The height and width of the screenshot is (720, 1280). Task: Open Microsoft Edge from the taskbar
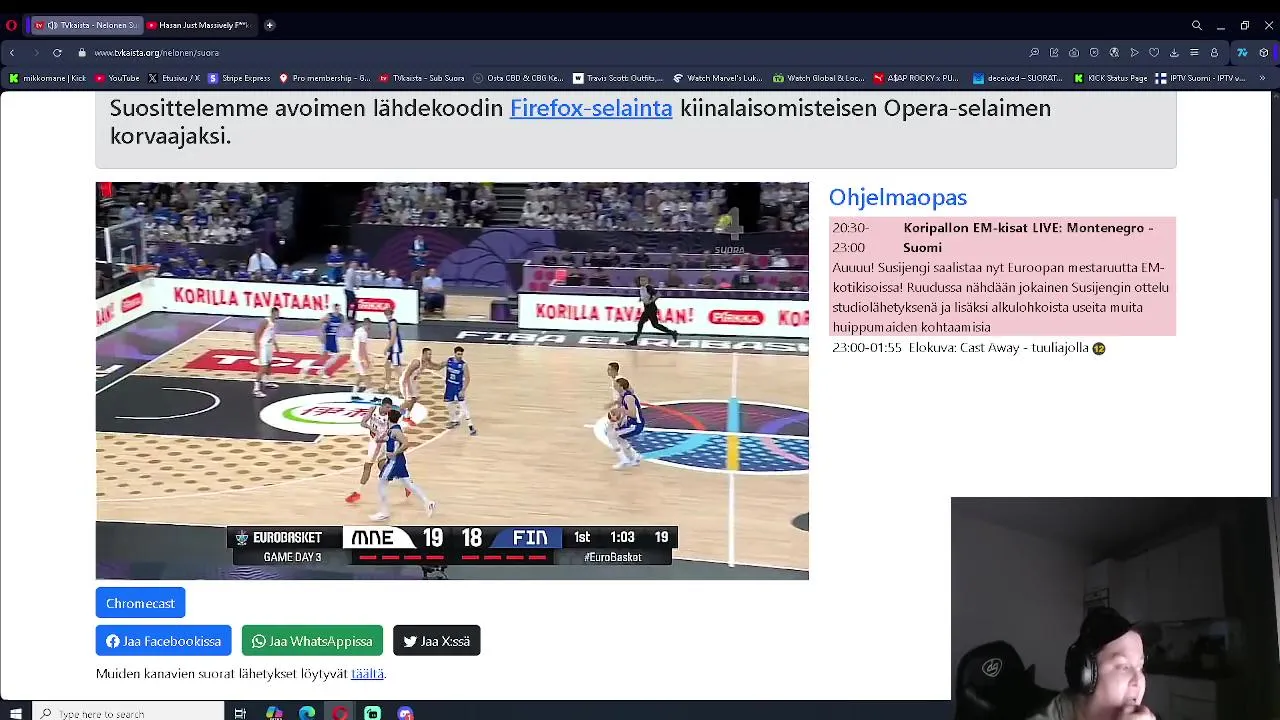(307, 713)
